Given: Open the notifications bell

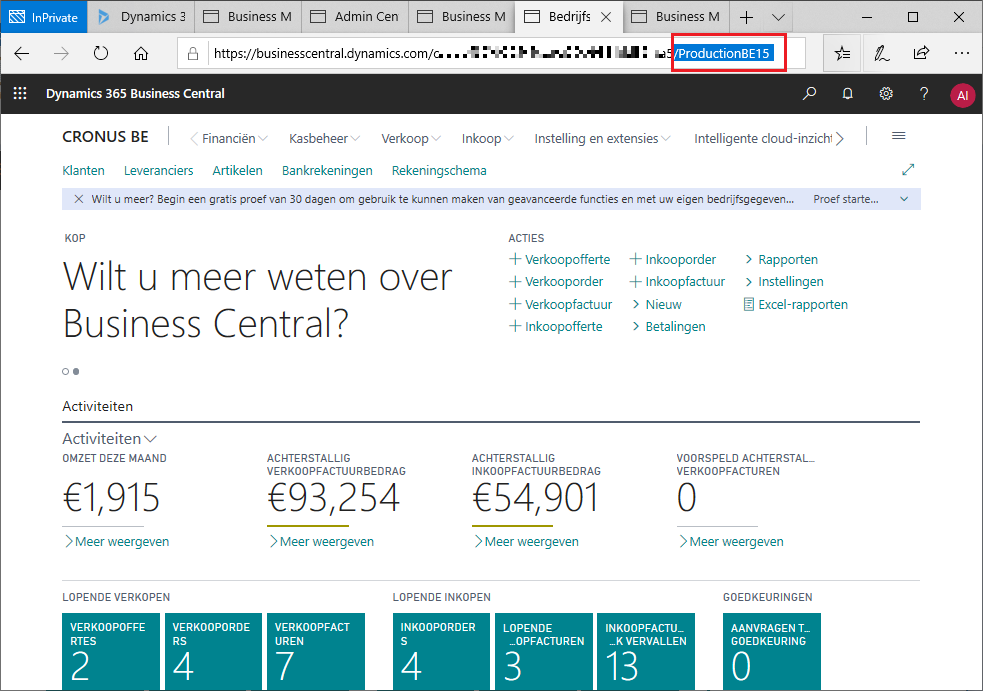Looking at the screenshot, I should (x=848, y=94).
